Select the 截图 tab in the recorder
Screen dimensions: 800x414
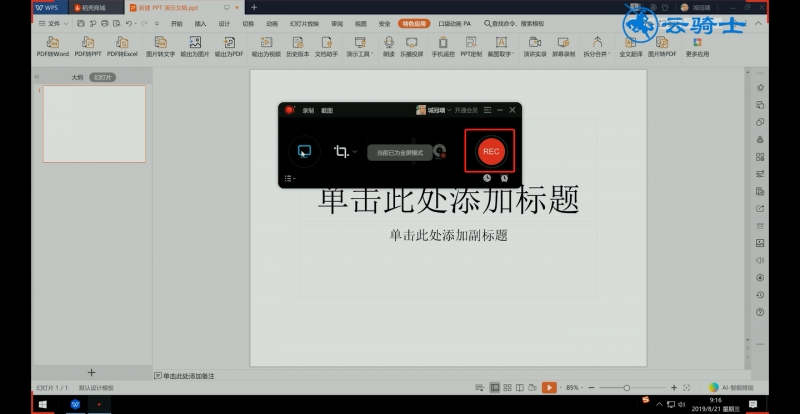point(327,110)
